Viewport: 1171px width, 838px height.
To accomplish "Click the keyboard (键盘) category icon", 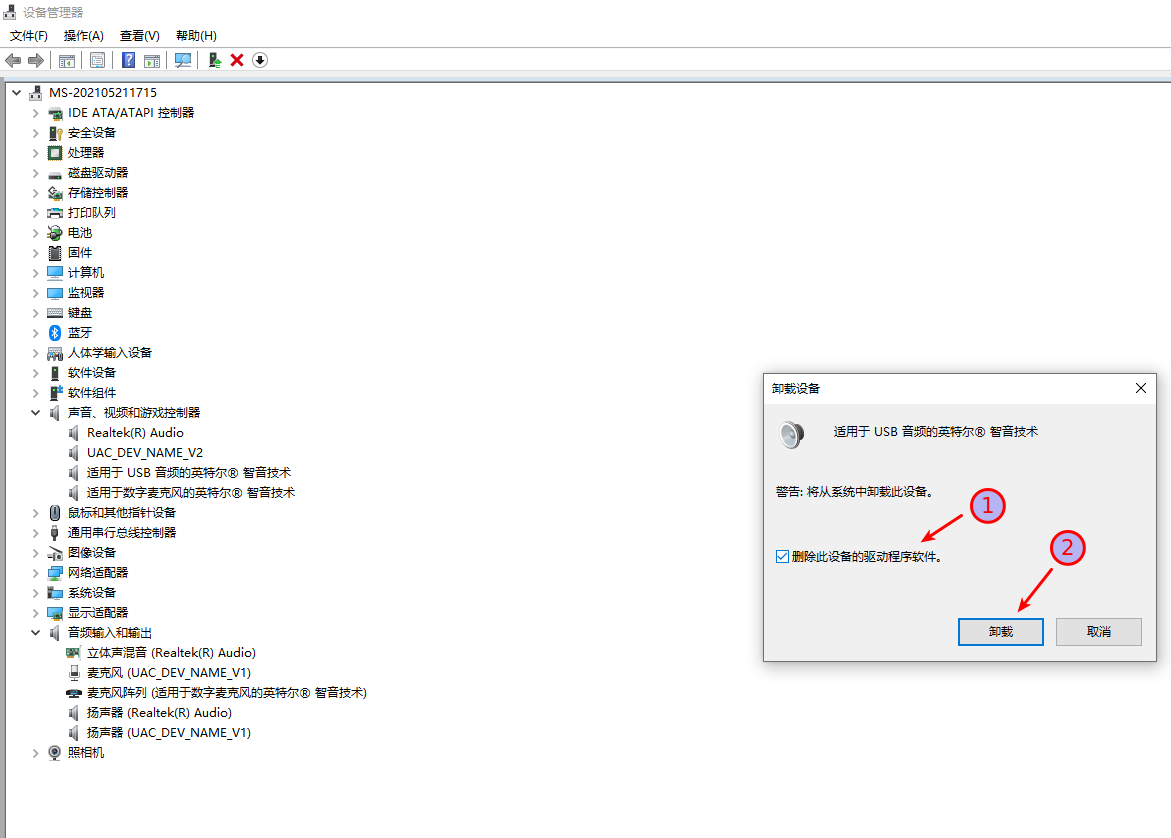I will tap(55, 313).
